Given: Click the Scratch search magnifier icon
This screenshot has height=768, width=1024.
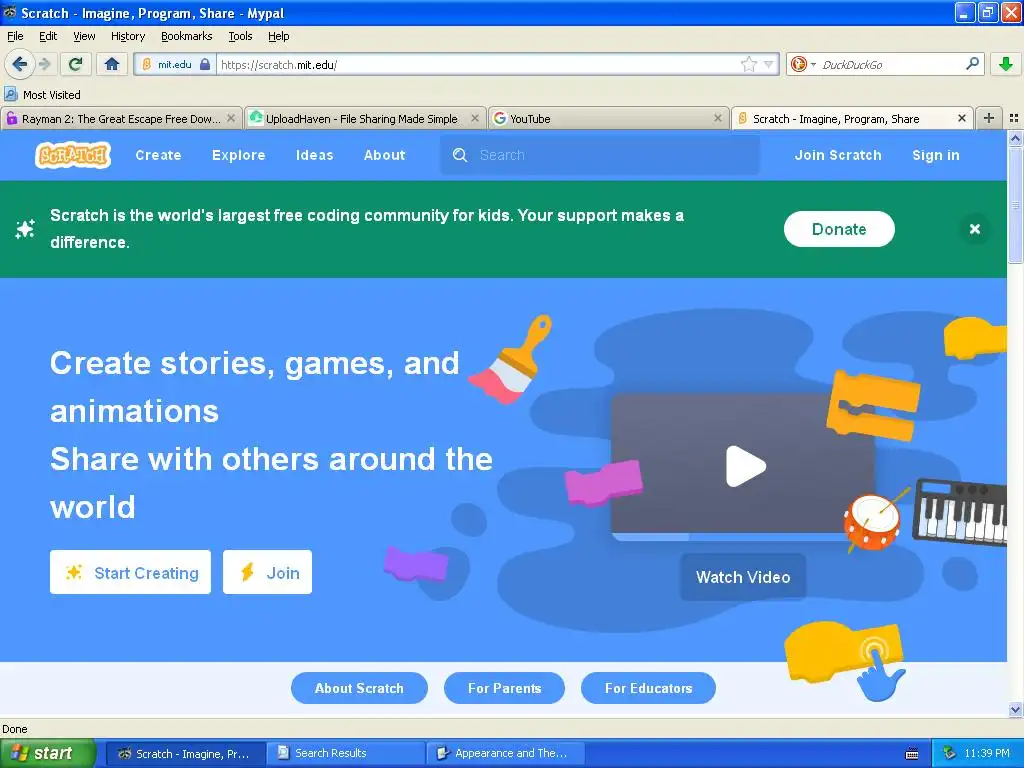Looking at the screenshot, I should (460, 155).
